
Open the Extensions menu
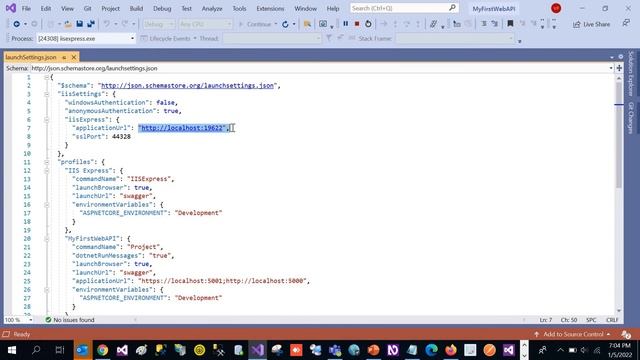click(270, 8)
